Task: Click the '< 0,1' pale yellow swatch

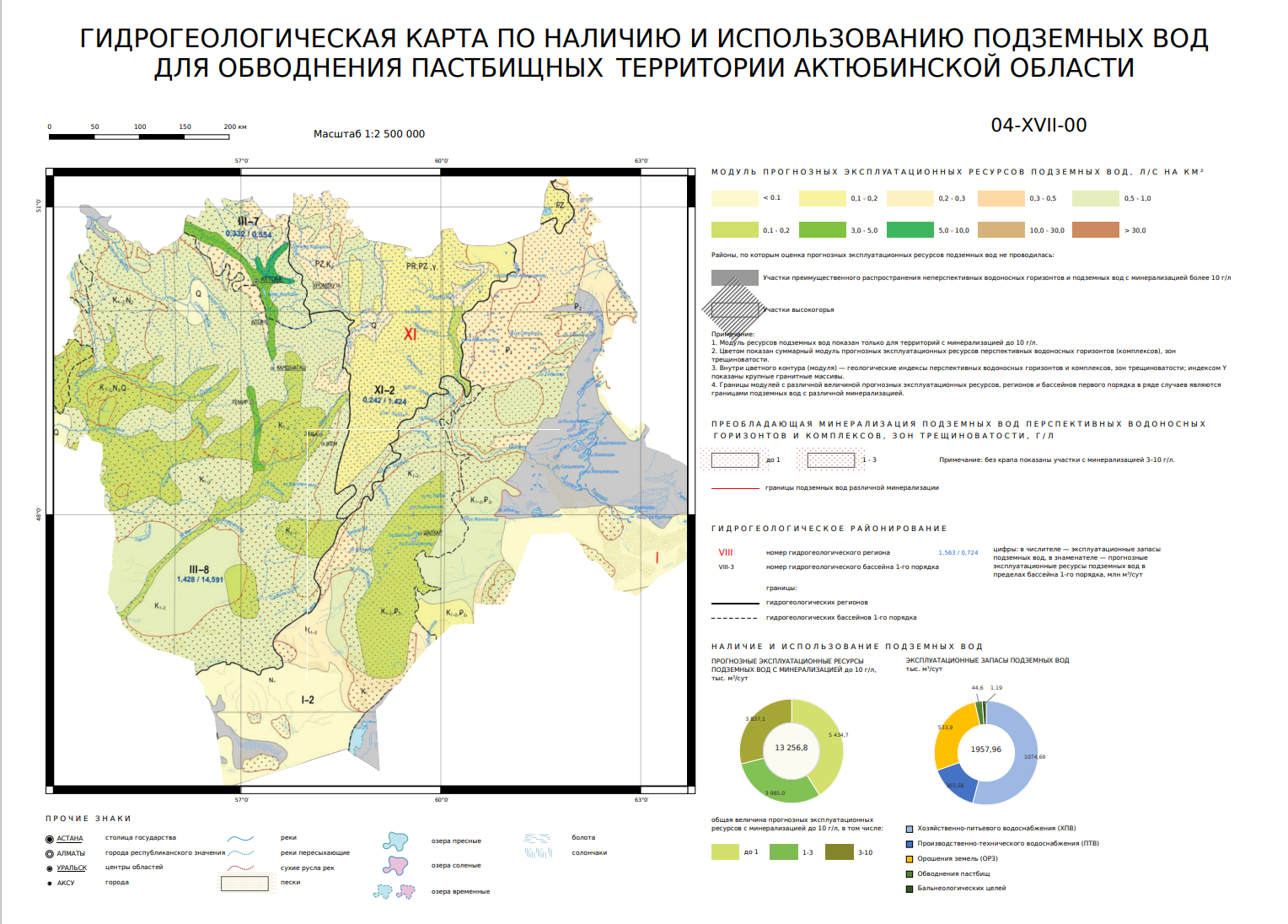Action: [735, 198]
